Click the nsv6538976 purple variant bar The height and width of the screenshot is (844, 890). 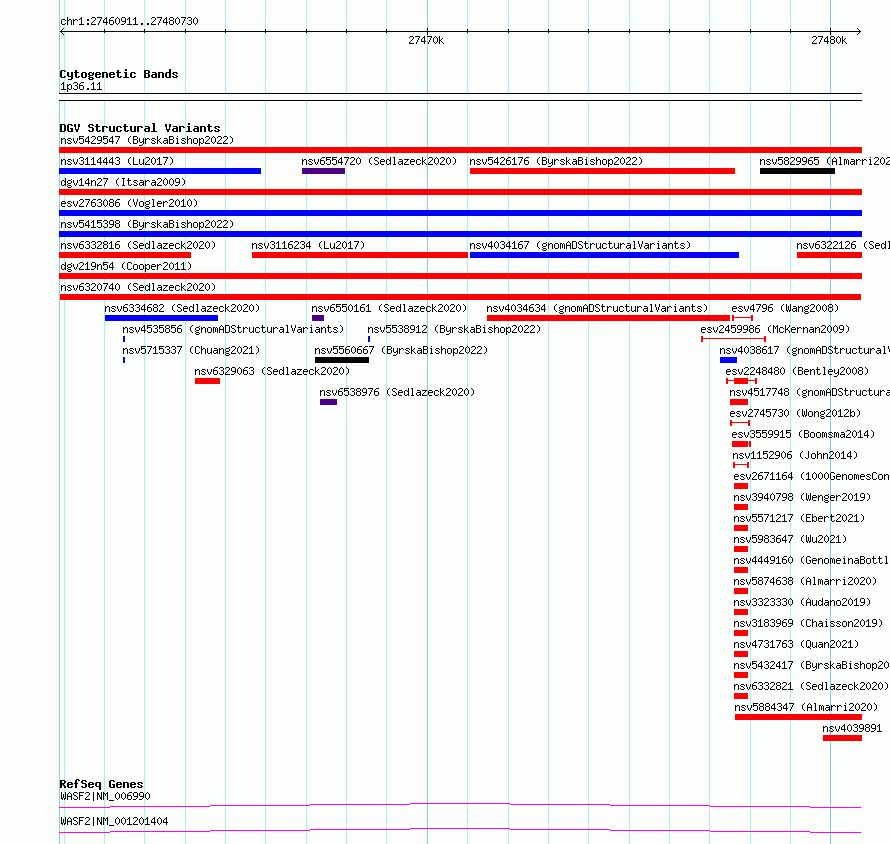tap(328, 402)
